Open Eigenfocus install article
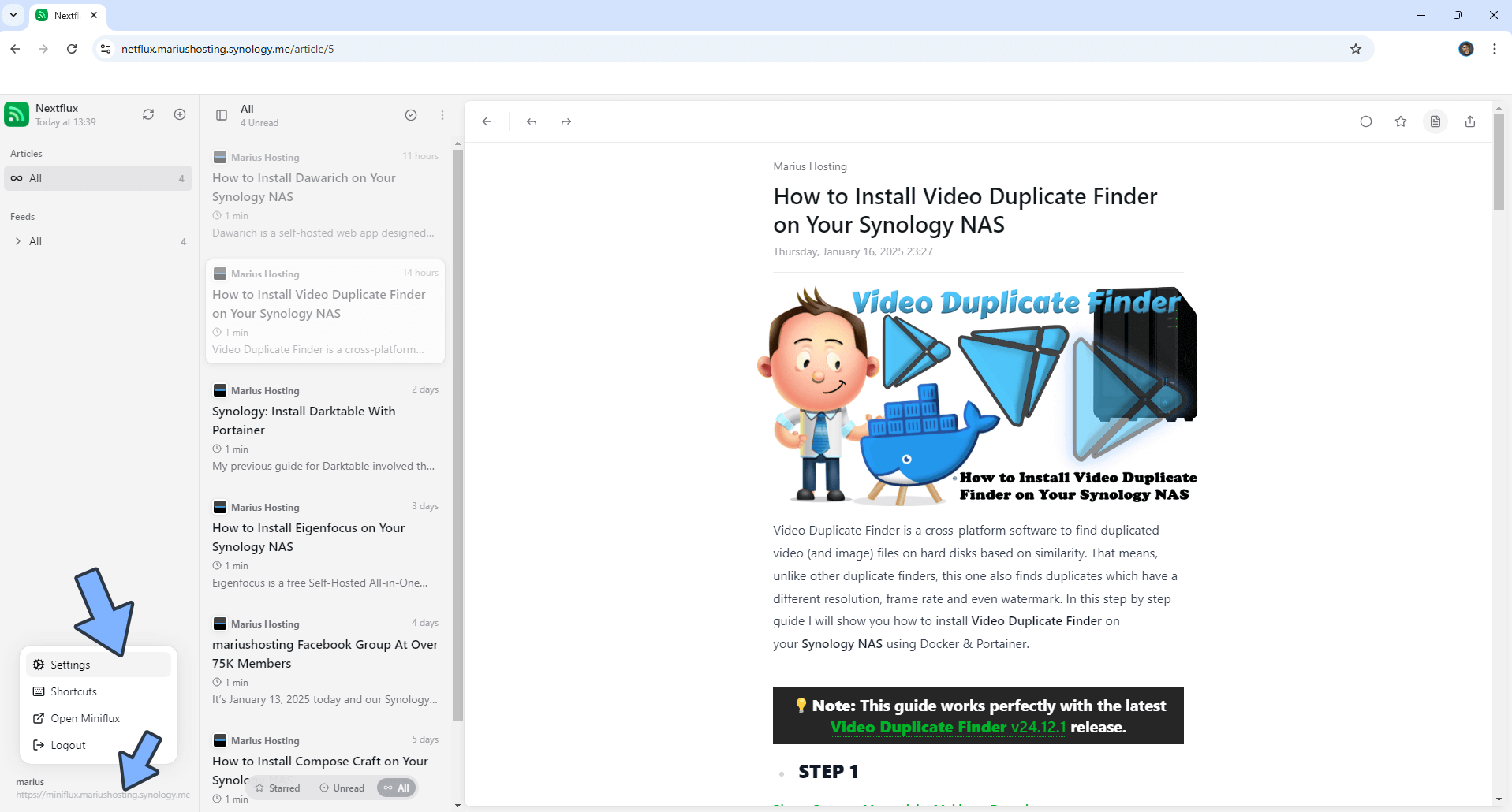Viewport: 1512px width, 812px height. pos(325,545)
